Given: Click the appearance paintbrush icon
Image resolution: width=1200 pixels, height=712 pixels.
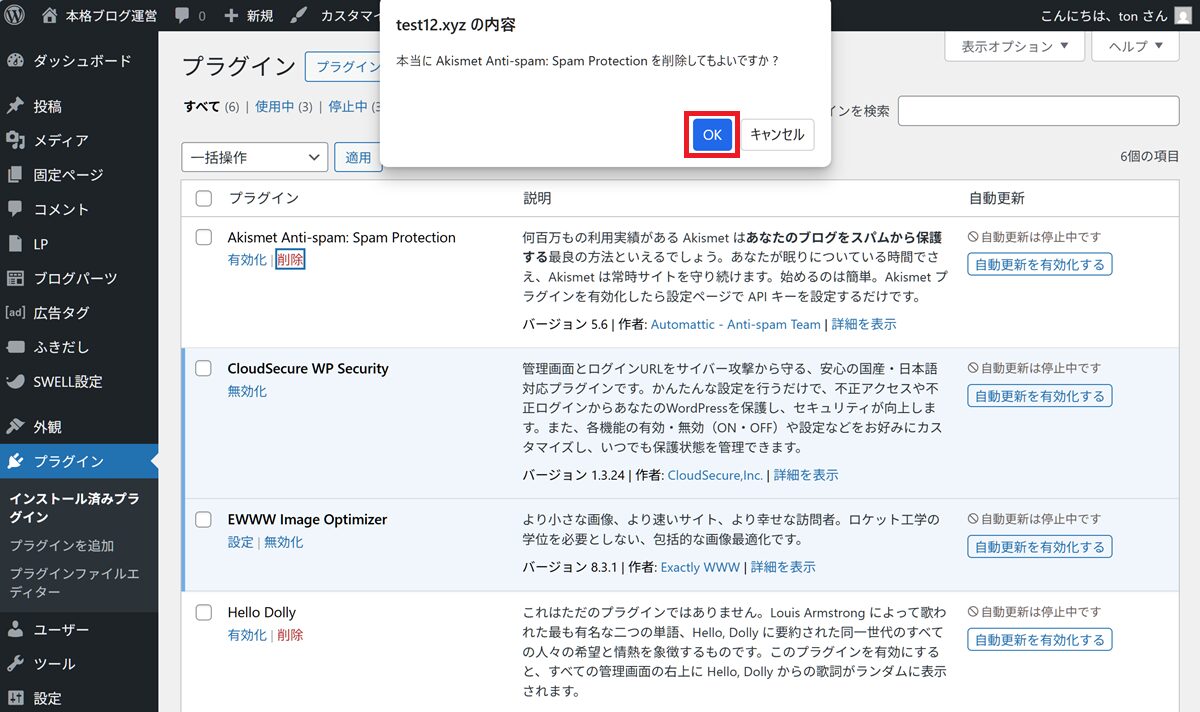Looking at the screenshot, I should click(x=15, y=427).
